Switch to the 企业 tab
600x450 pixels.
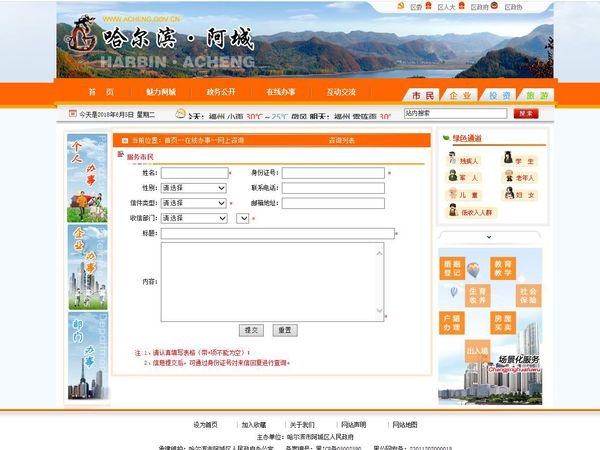coord(460,95)
